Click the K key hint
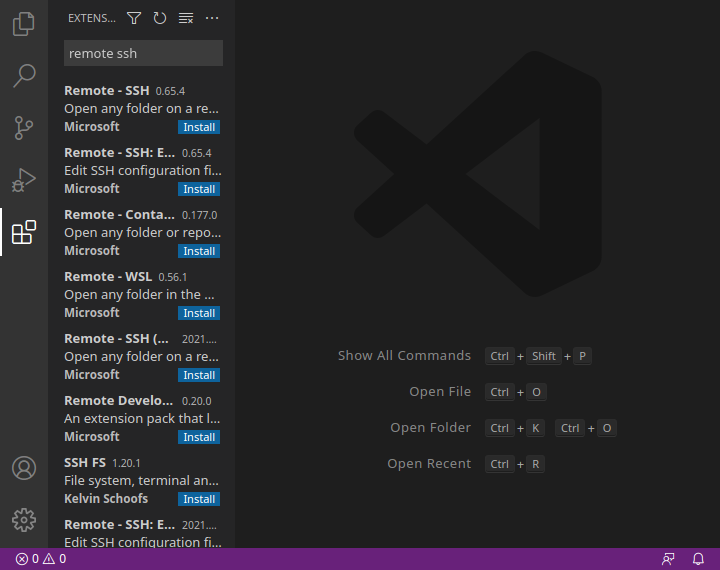Image resolution: width=720 pixels, height=570 pixels. point(535,428)
